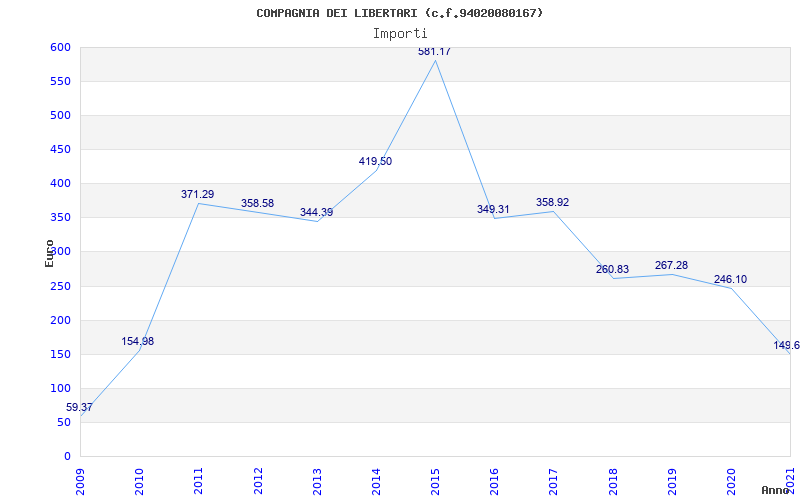Click the x-axis year 2021

tap(791, 481)
